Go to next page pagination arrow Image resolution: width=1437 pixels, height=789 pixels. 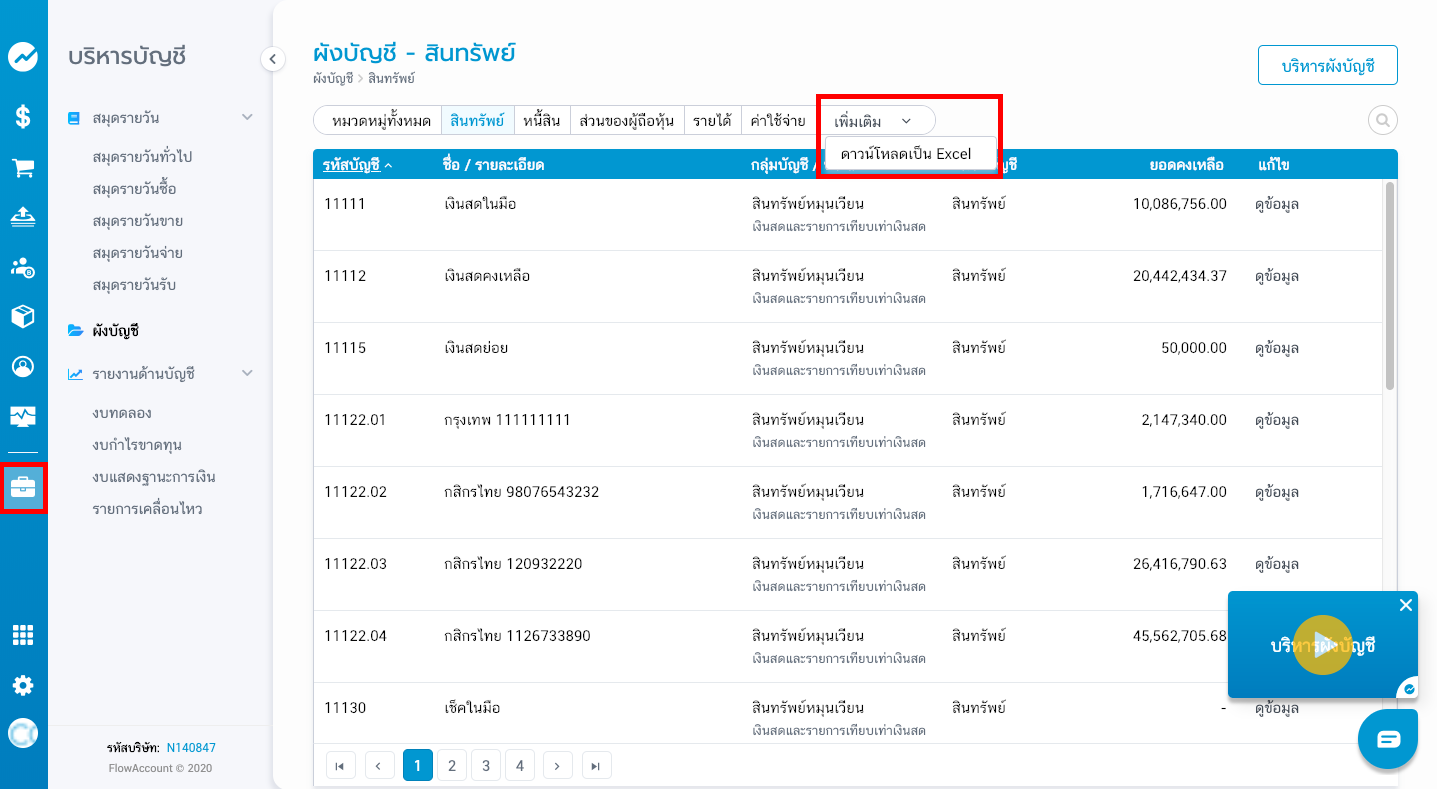coord(557,766)
